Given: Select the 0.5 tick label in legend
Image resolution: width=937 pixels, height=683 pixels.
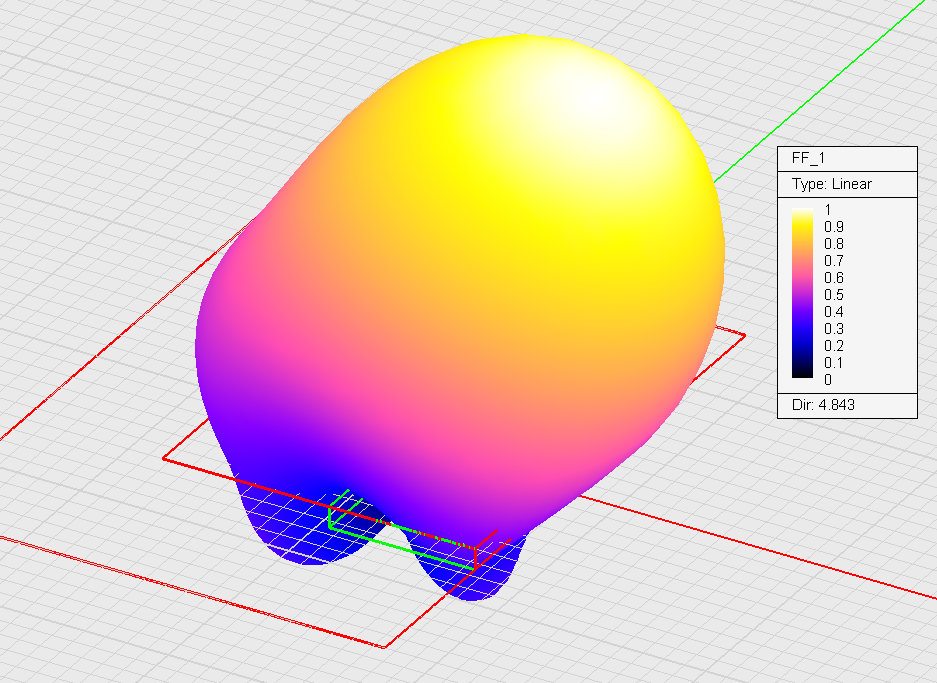Looking at the screenshot, I should 833,295.
